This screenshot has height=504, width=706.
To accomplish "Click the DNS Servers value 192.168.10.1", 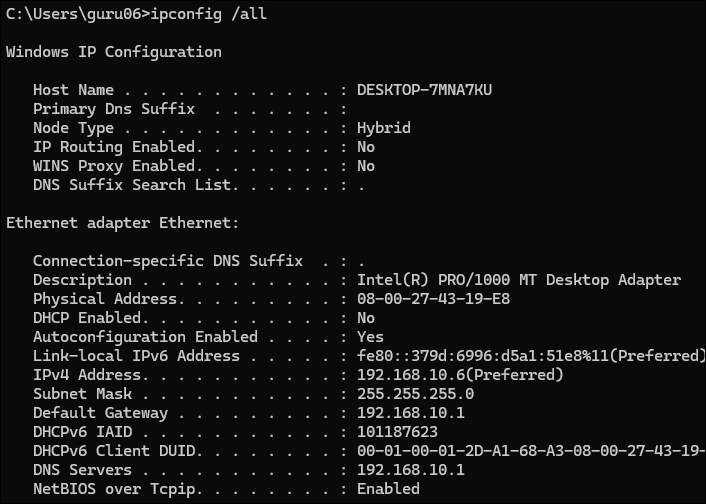I will [x=411, y=470].
